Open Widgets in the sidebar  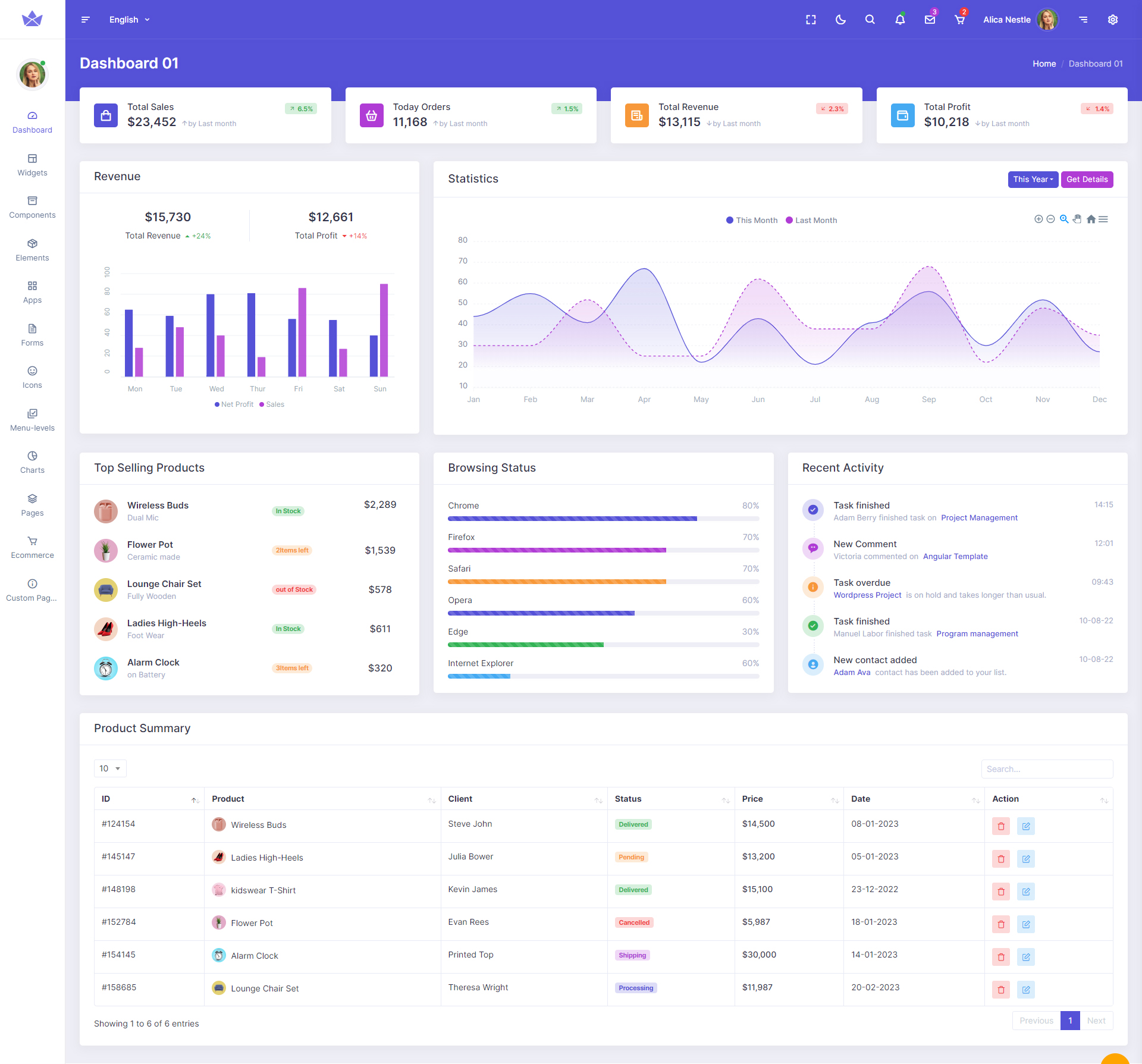(x=32, y=165)
